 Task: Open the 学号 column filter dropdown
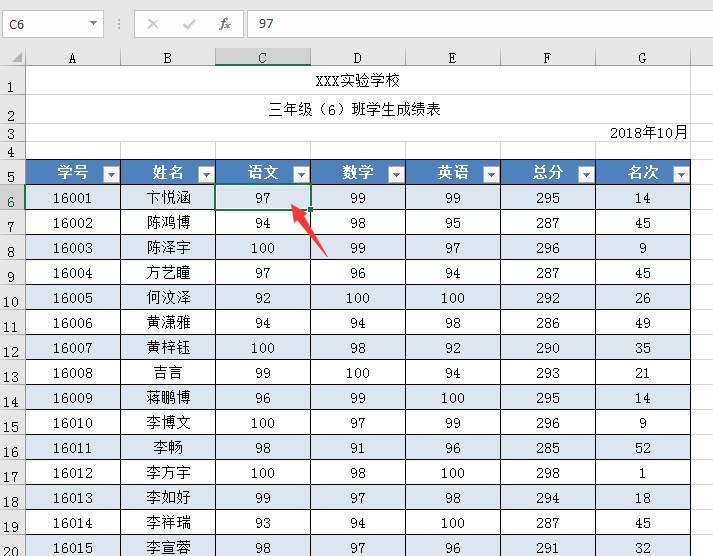(x=111, y=174)
